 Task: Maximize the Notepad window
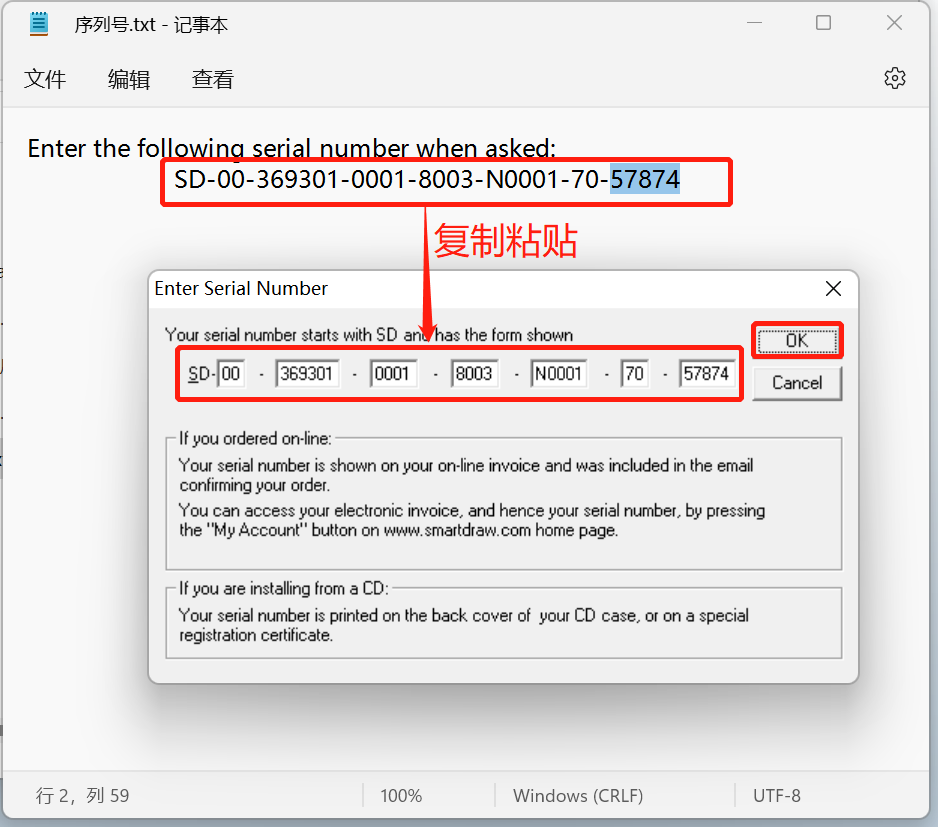(x=824, y=23)
